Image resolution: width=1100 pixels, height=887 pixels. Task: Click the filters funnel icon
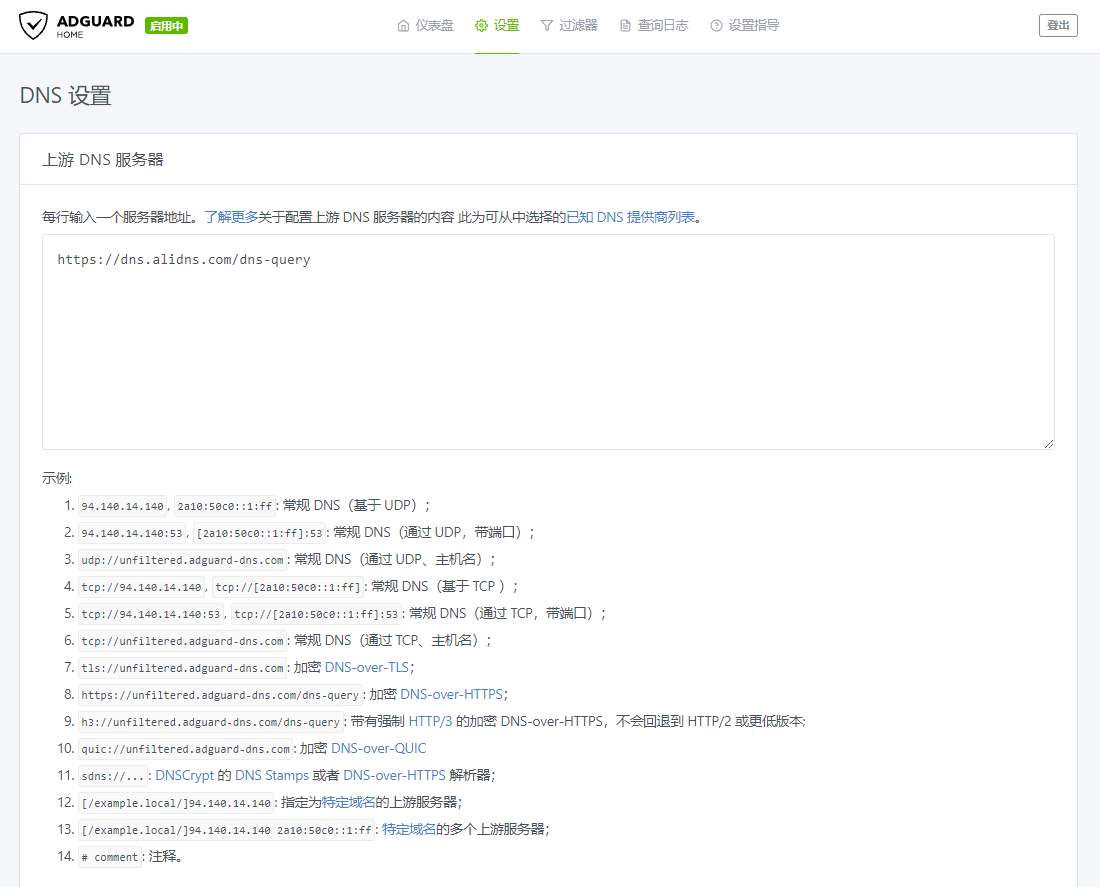coord(547,26)
